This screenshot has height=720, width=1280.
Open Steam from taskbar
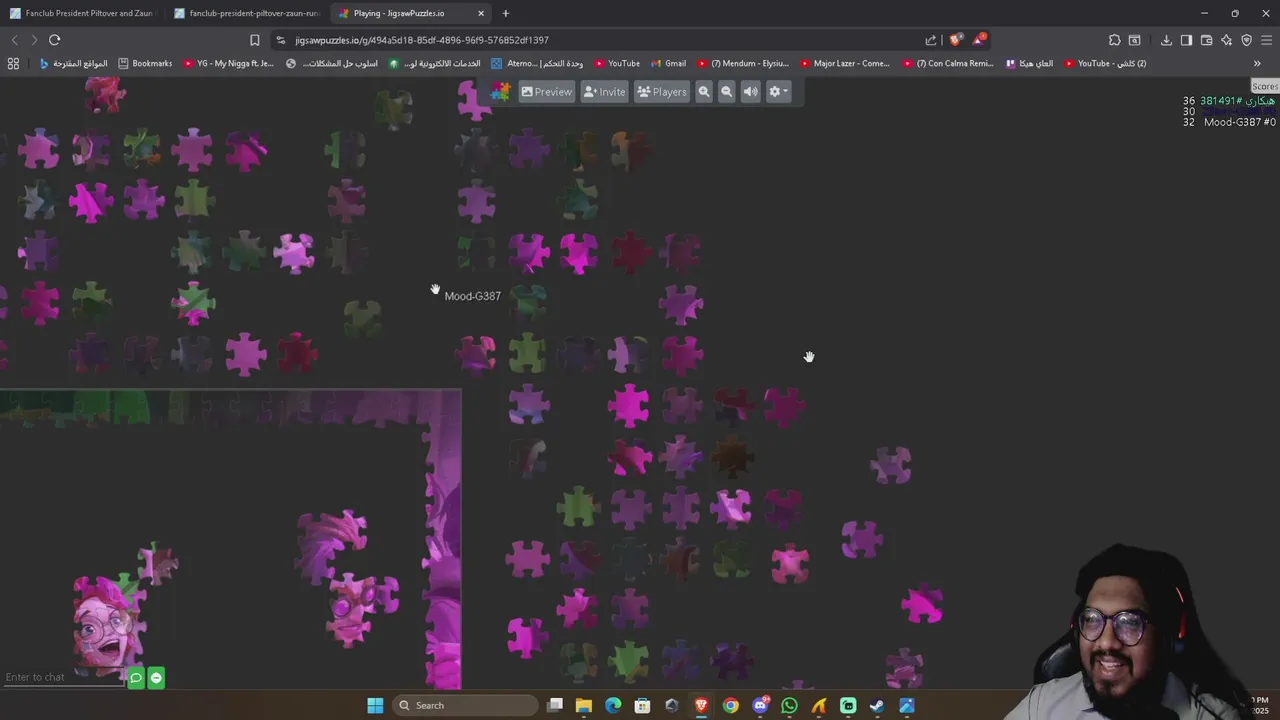tap(877, 705)
